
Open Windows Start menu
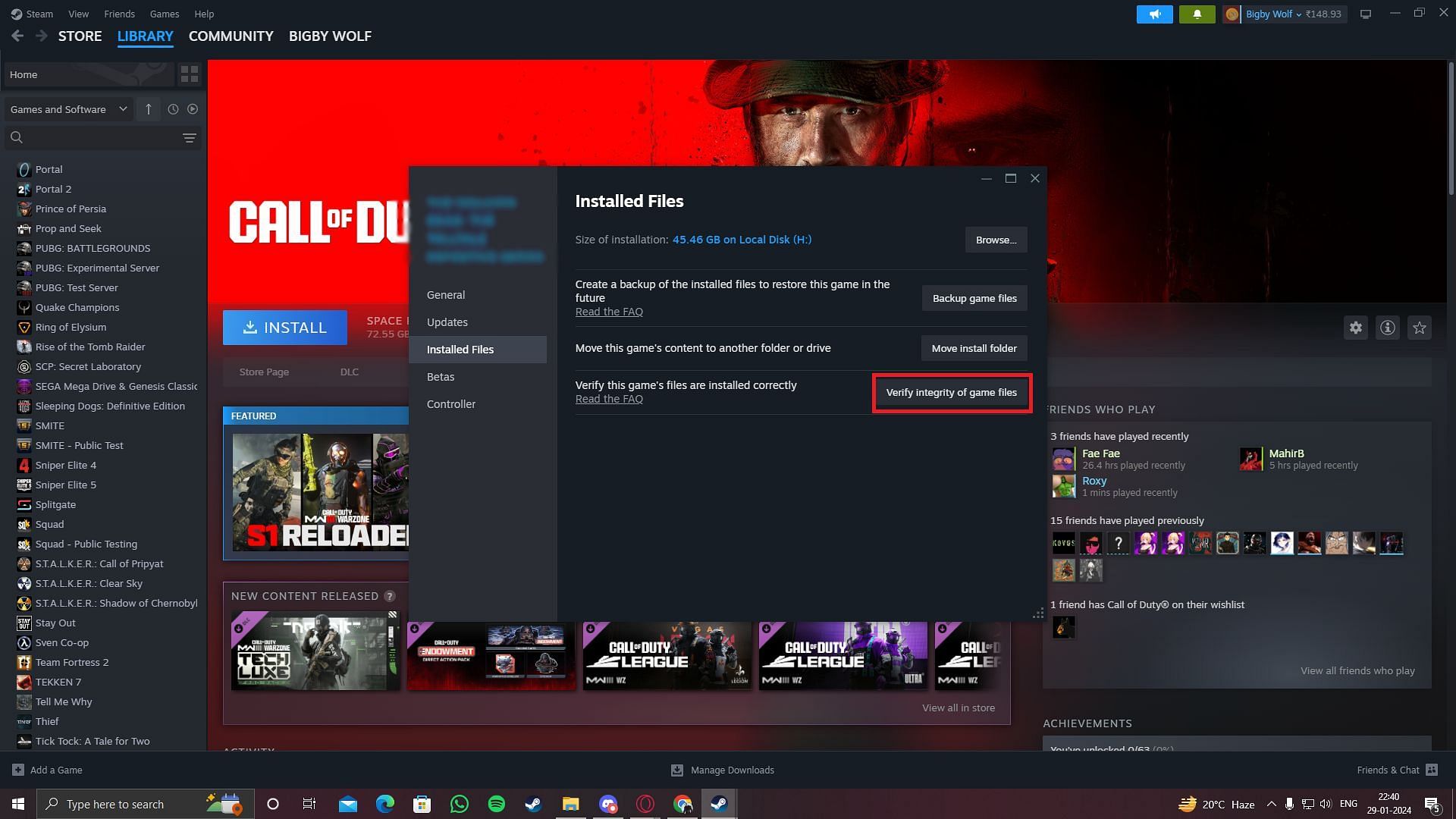(18, 804)
